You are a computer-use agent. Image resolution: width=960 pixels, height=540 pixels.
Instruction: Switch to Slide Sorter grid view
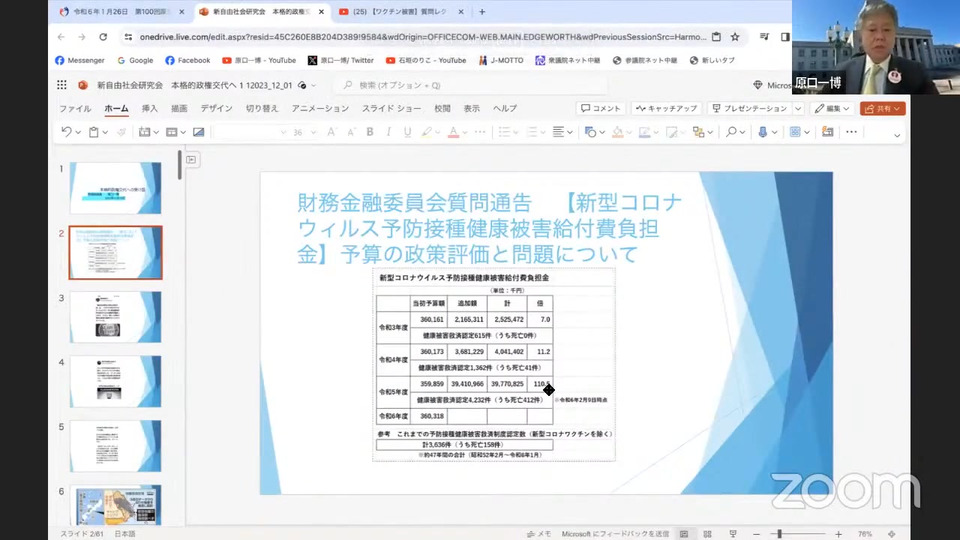[x=708, y=534]
